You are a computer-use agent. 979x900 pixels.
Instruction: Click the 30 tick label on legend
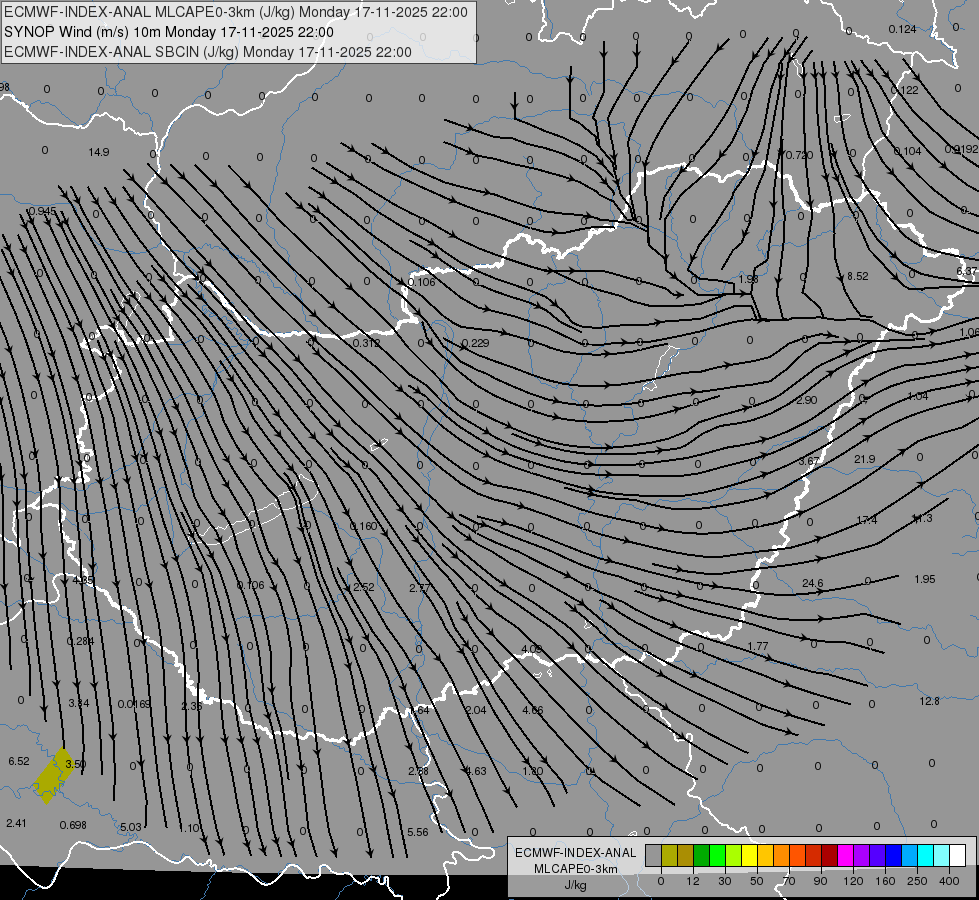(x=725, y=881)
